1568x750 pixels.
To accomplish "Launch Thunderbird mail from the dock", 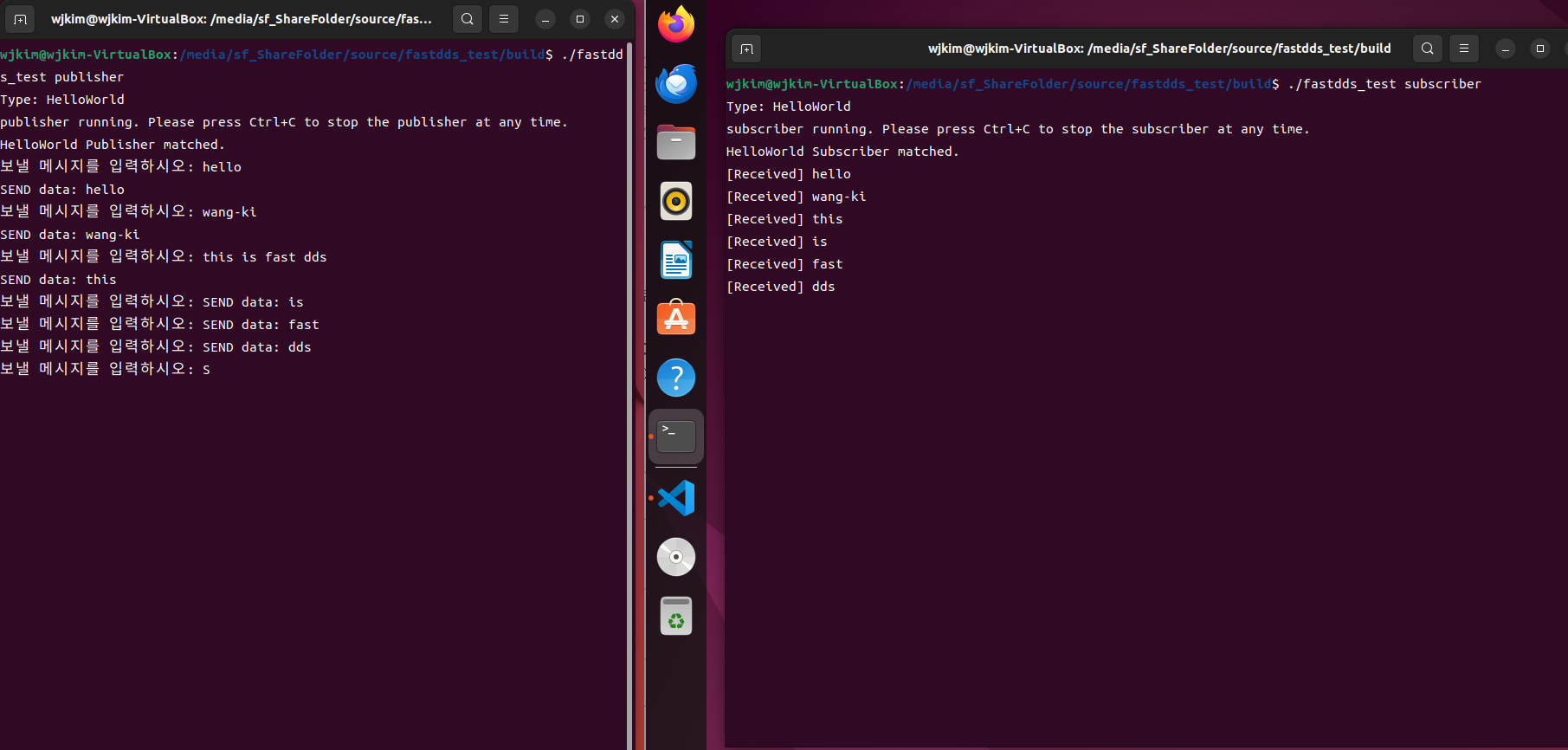I will click(x=676, y=83).
